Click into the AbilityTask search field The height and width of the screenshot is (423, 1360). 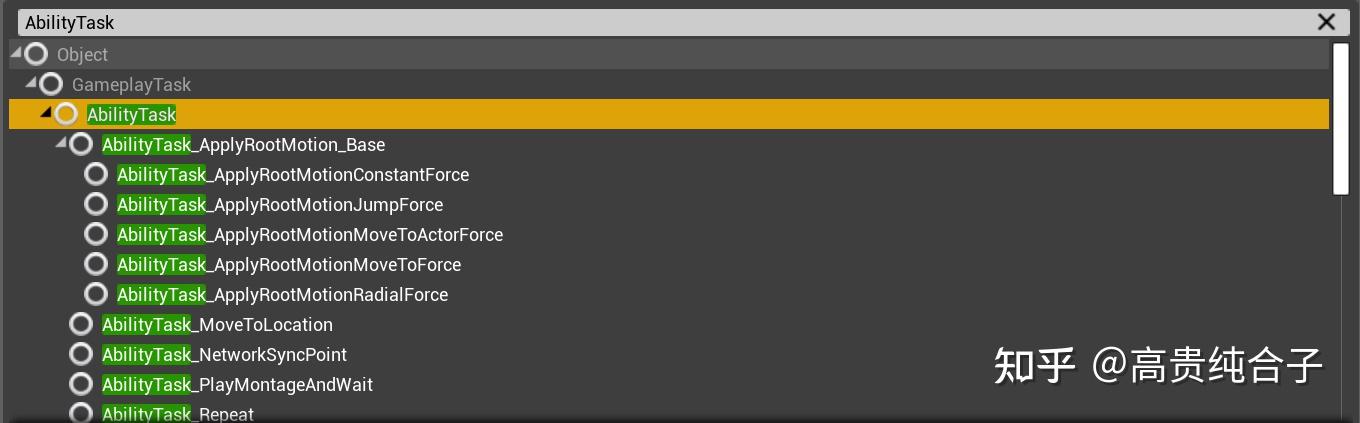click(600, 22)
